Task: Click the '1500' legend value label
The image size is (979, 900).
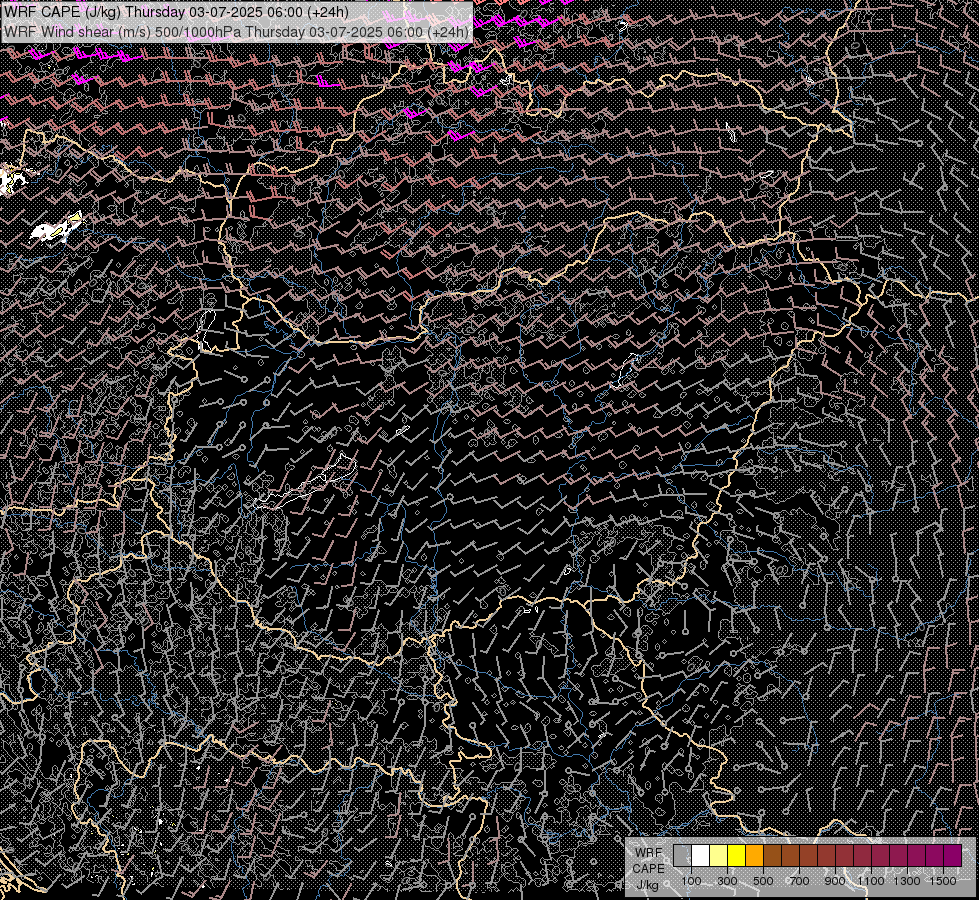Action: point(943,881)
